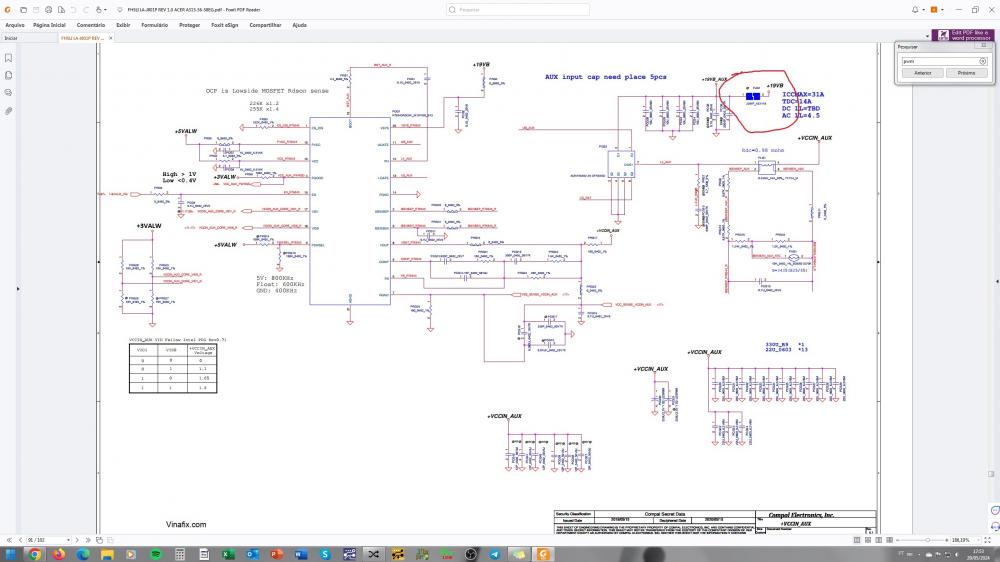Expand the left navigation panel arrow
The width and height of the screenshot is (1000, 562).
pos(18,289)
